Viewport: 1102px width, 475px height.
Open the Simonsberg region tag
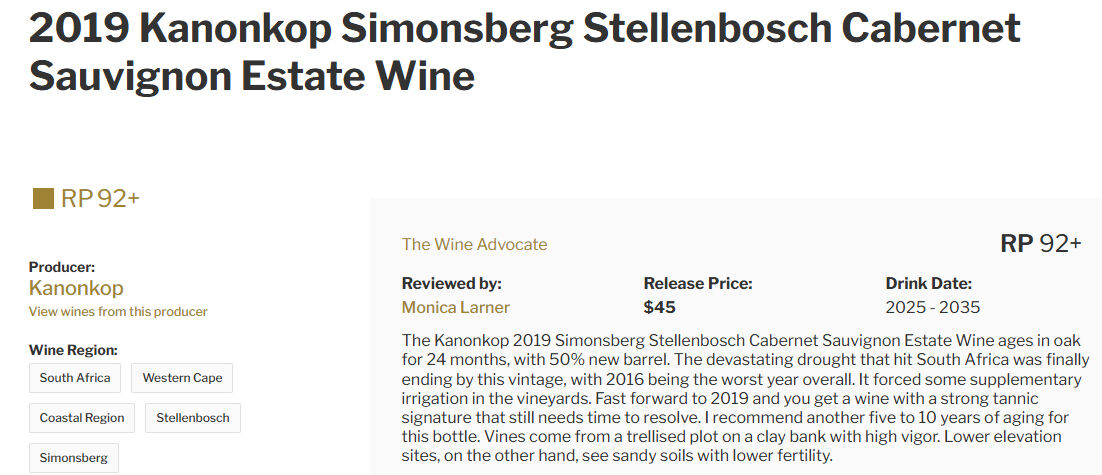pos(74,458)
